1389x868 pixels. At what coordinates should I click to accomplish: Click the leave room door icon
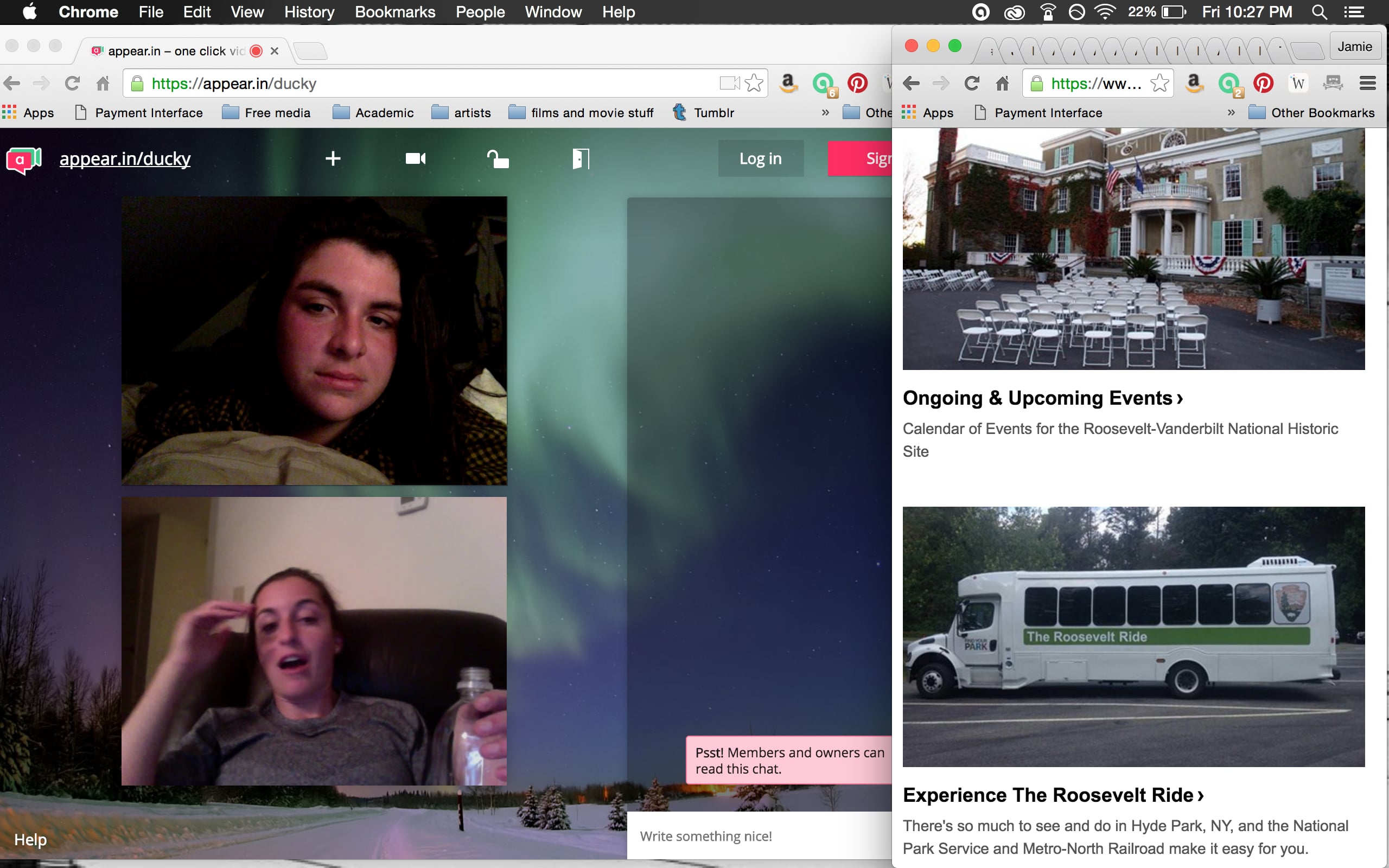(580, 158)
